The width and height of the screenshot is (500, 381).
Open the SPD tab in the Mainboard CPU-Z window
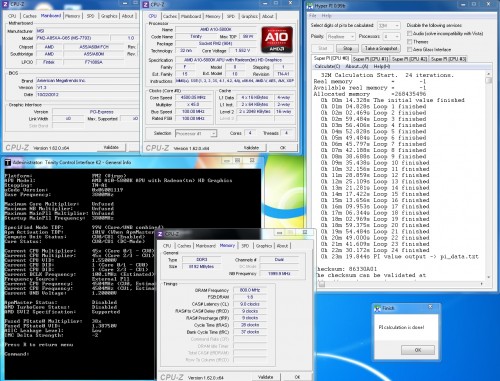(90, 16)
